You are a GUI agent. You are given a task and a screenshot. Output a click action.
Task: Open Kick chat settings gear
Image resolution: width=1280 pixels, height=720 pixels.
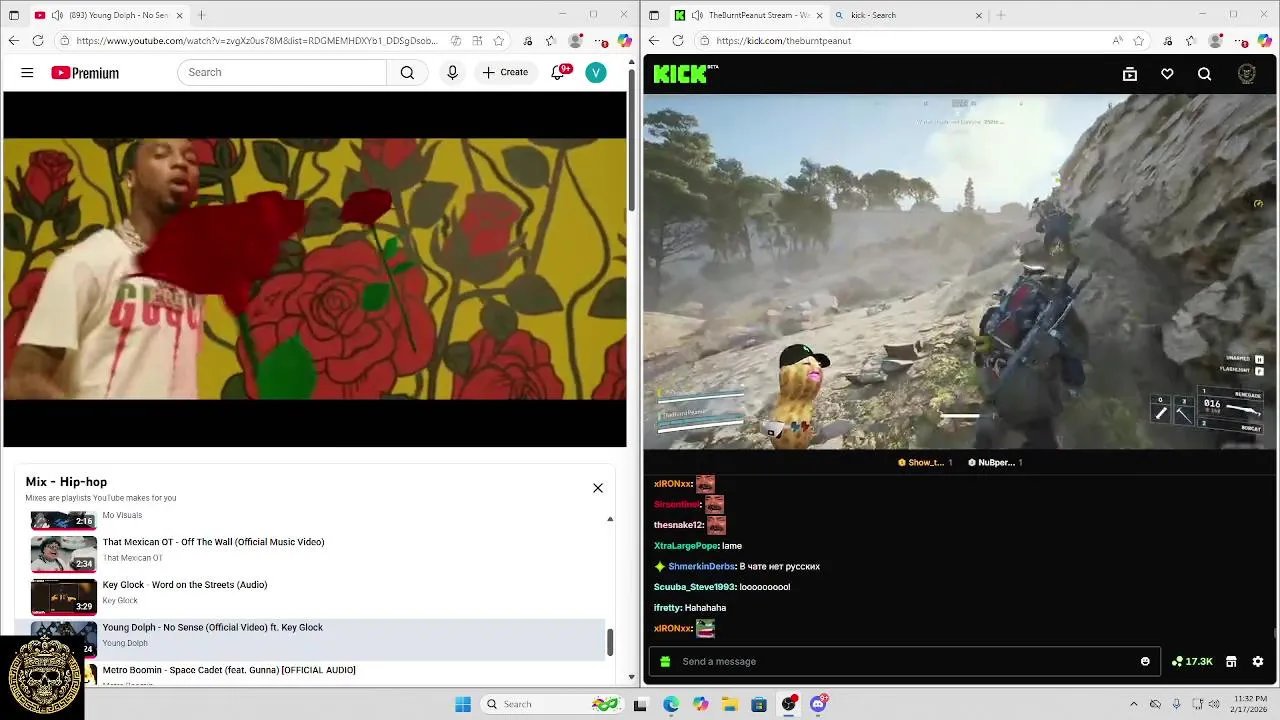click(x=1258, y=661)
